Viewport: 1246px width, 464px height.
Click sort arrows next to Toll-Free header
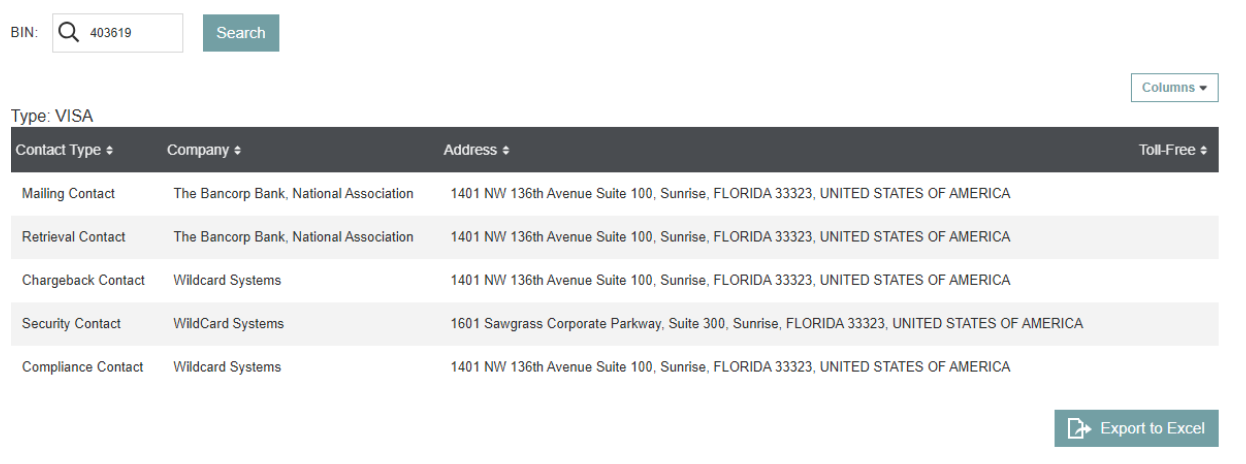pyautogui.click(x=1203, y=151)
